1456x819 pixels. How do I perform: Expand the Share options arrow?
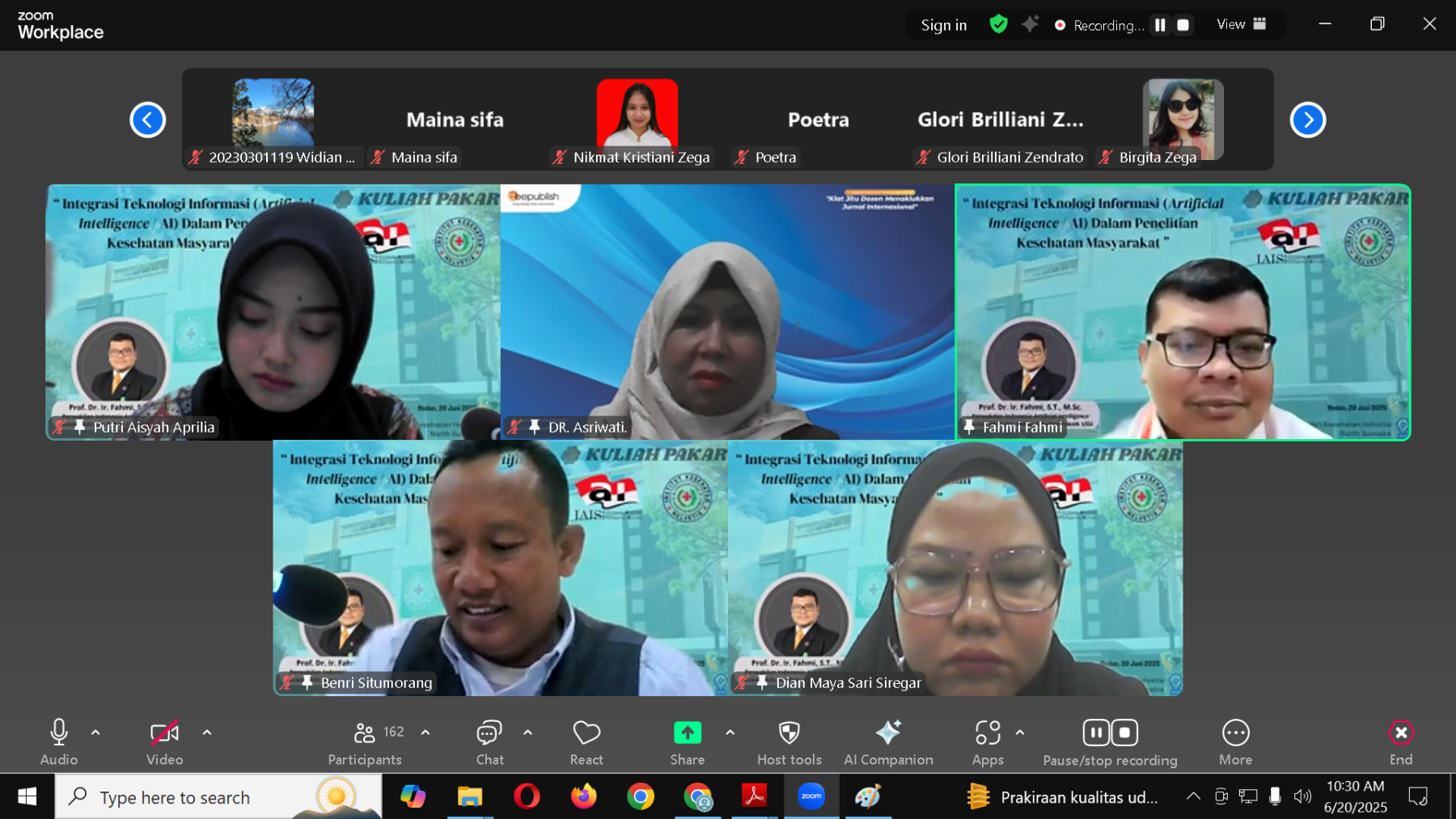point(730,732)
